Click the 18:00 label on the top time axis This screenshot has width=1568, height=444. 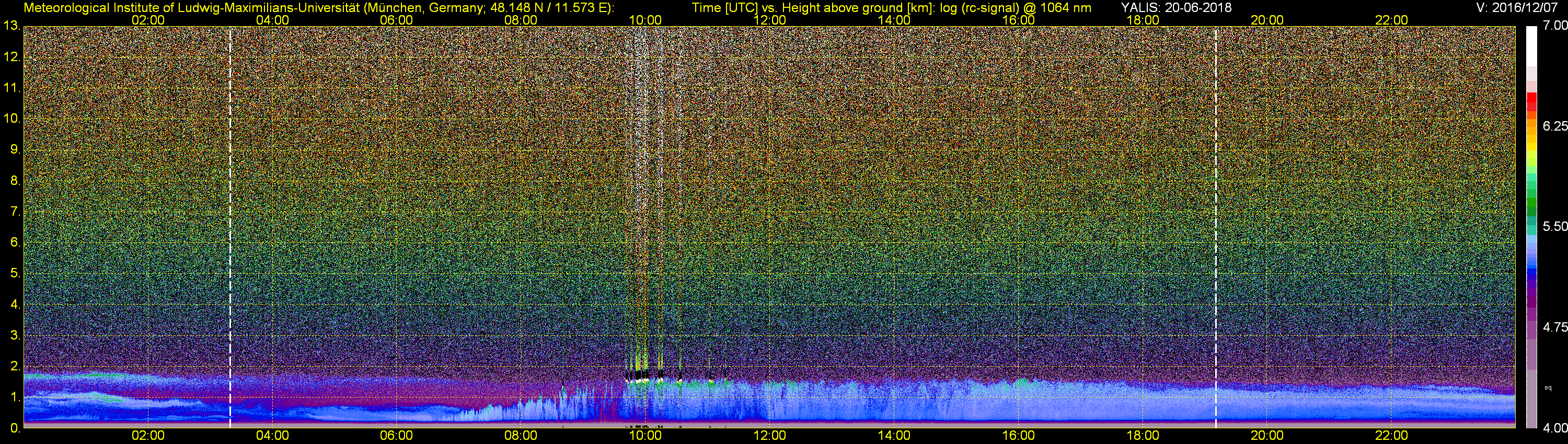1143,20
